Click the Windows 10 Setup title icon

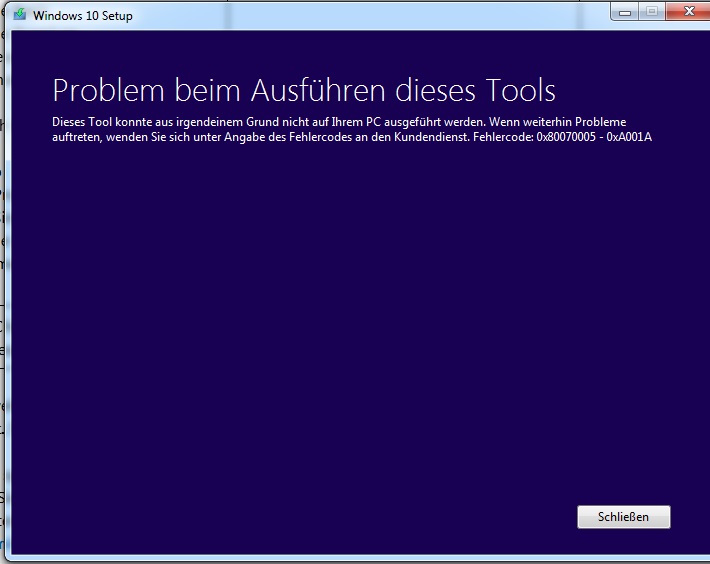coord(19,14)
